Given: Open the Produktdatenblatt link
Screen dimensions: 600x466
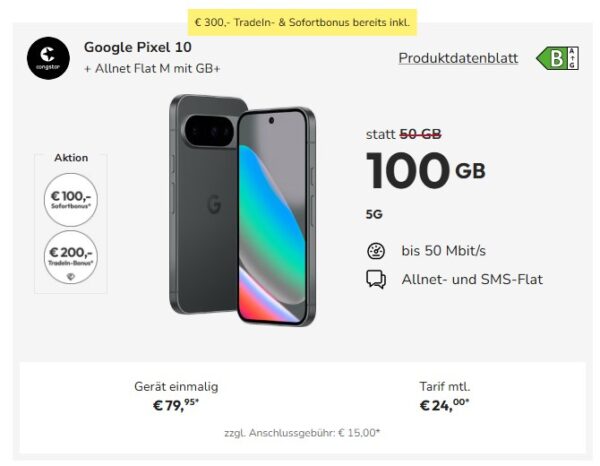Looking at the screenshot, I should click(458, 58).
